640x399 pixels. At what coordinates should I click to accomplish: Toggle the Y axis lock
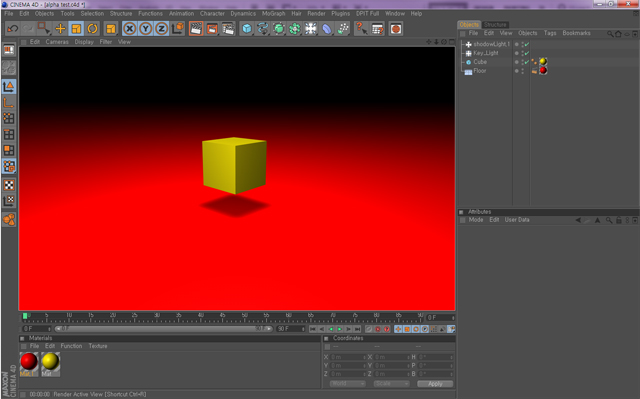click(x=145, y=29)
